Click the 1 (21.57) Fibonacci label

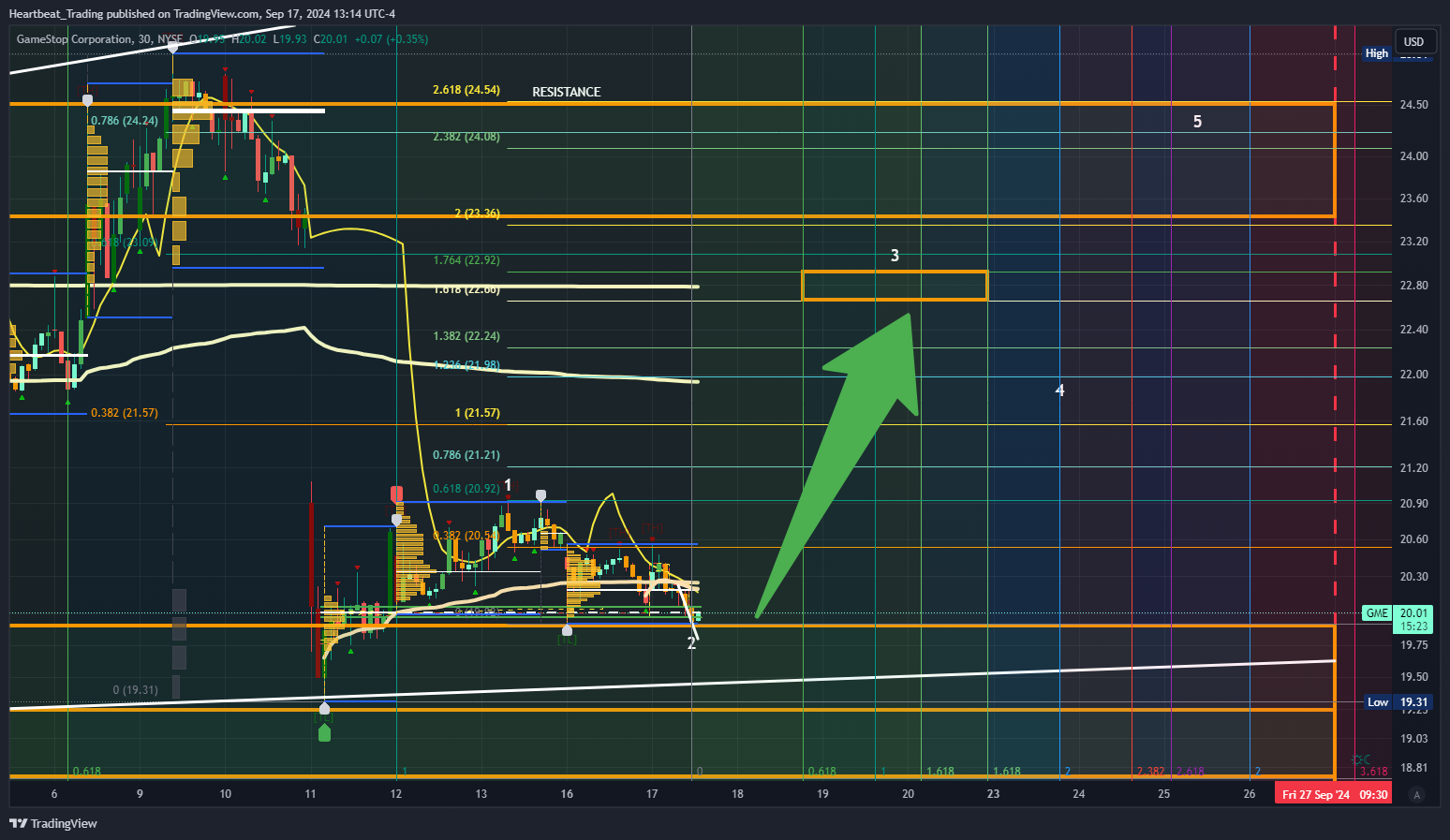478,413
